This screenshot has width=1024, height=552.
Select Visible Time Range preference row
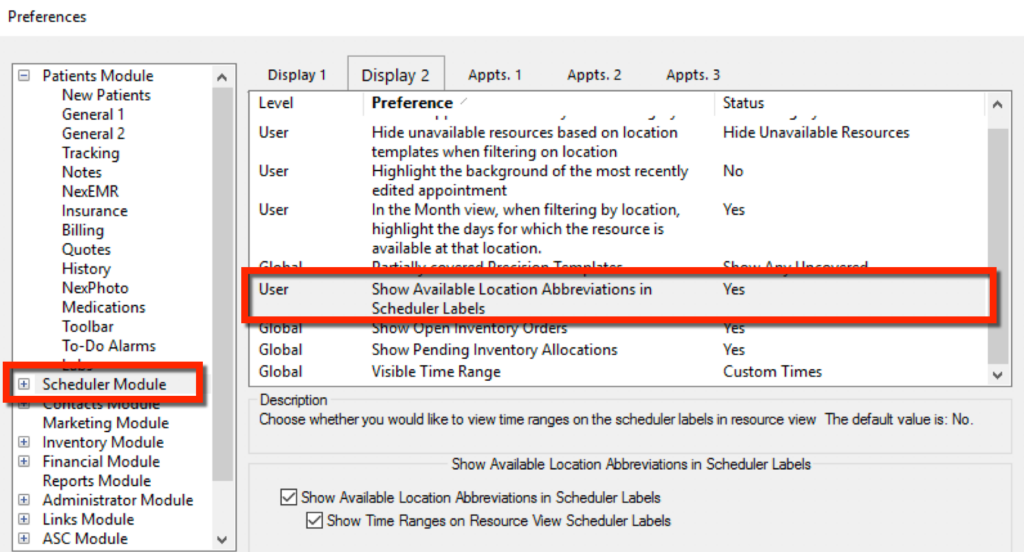coord(618,371)
